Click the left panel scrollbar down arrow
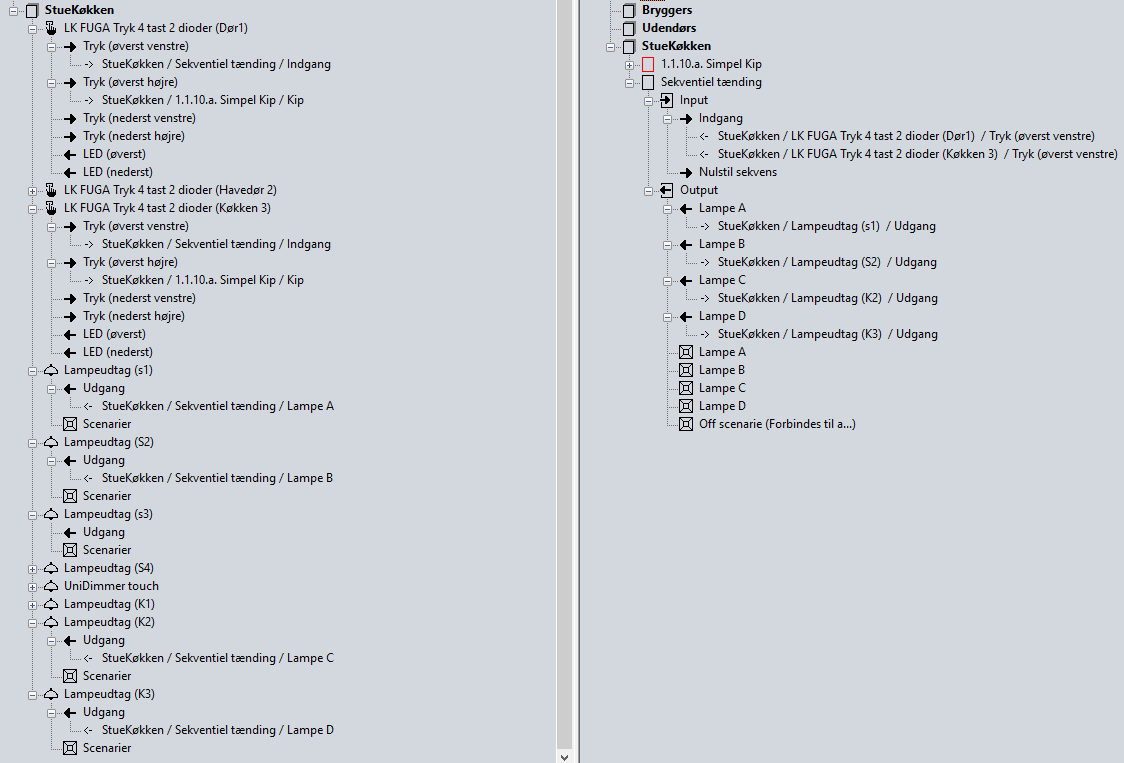The width and height of the screenshot is (1124, 763). pos(564,756)
